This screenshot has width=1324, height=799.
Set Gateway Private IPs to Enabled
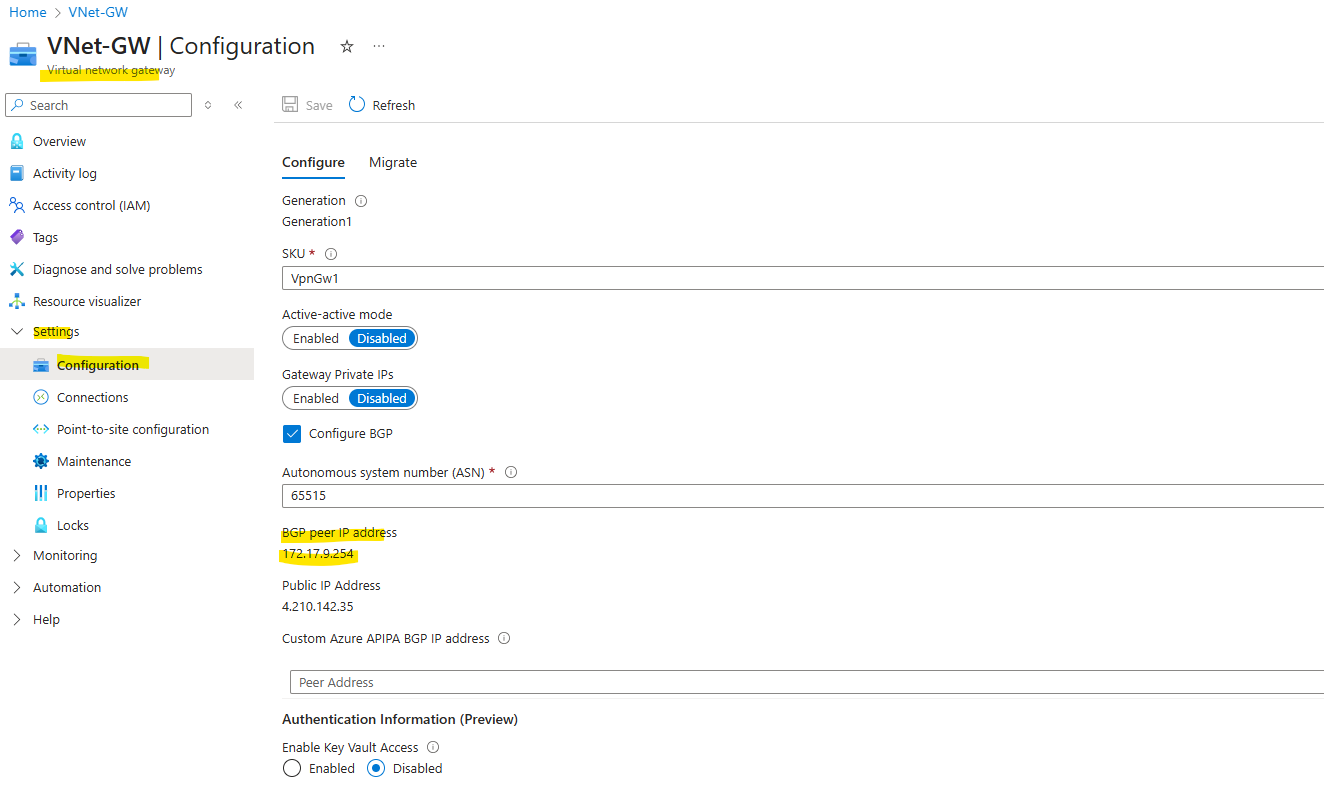pyautogui.click(x=316, y=398)
